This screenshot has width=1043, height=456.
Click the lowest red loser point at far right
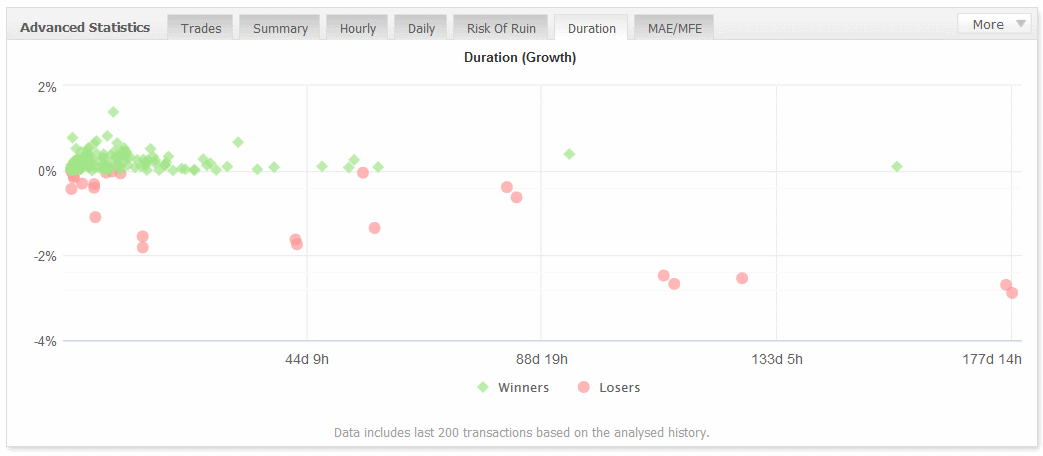click(x=1012, y=293)
